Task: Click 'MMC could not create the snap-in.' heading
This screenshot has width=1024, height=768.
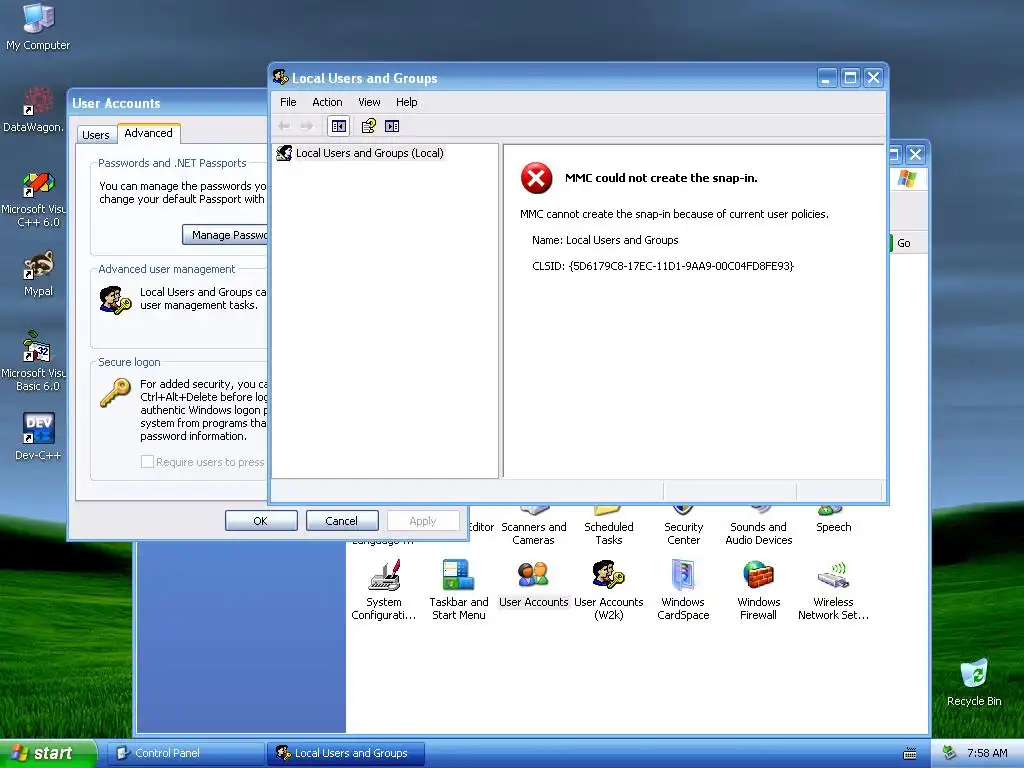Action: [x=661, y=178]
